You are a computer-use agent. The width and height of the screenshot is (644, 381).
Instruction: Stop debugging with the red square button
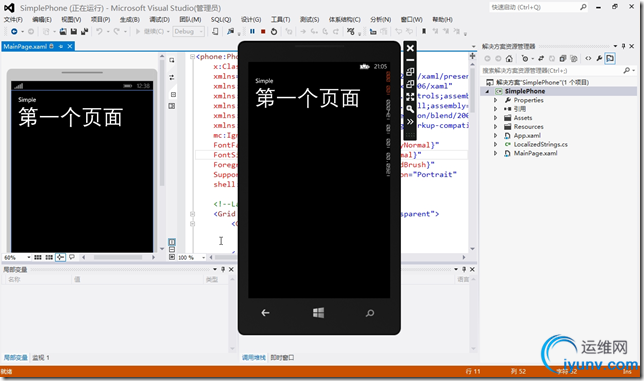(x=263, y=31)
